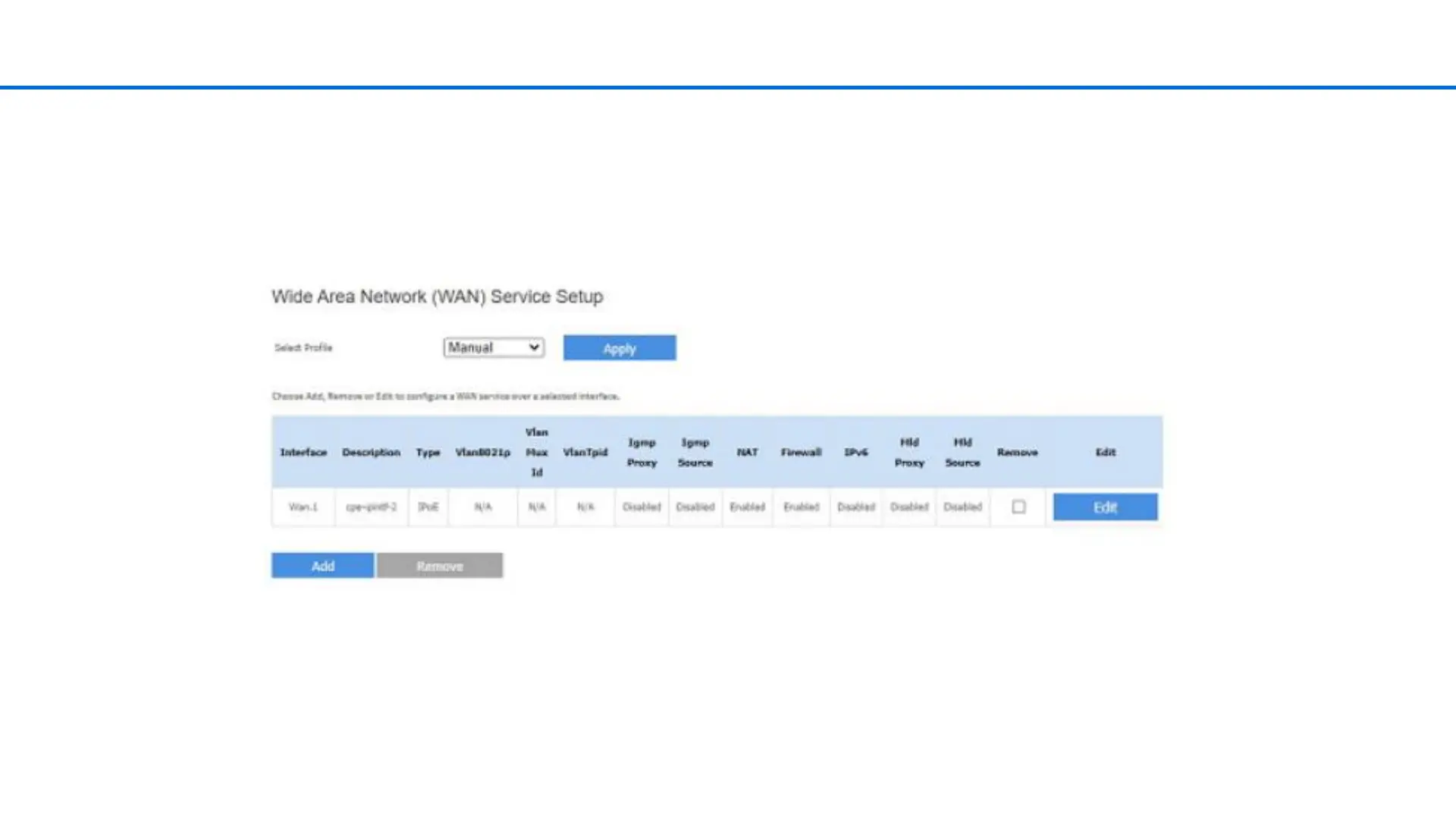This screenshot has height=819, width=1456.
Task: Click the NAT column header
Action: (x=747, y=452)
